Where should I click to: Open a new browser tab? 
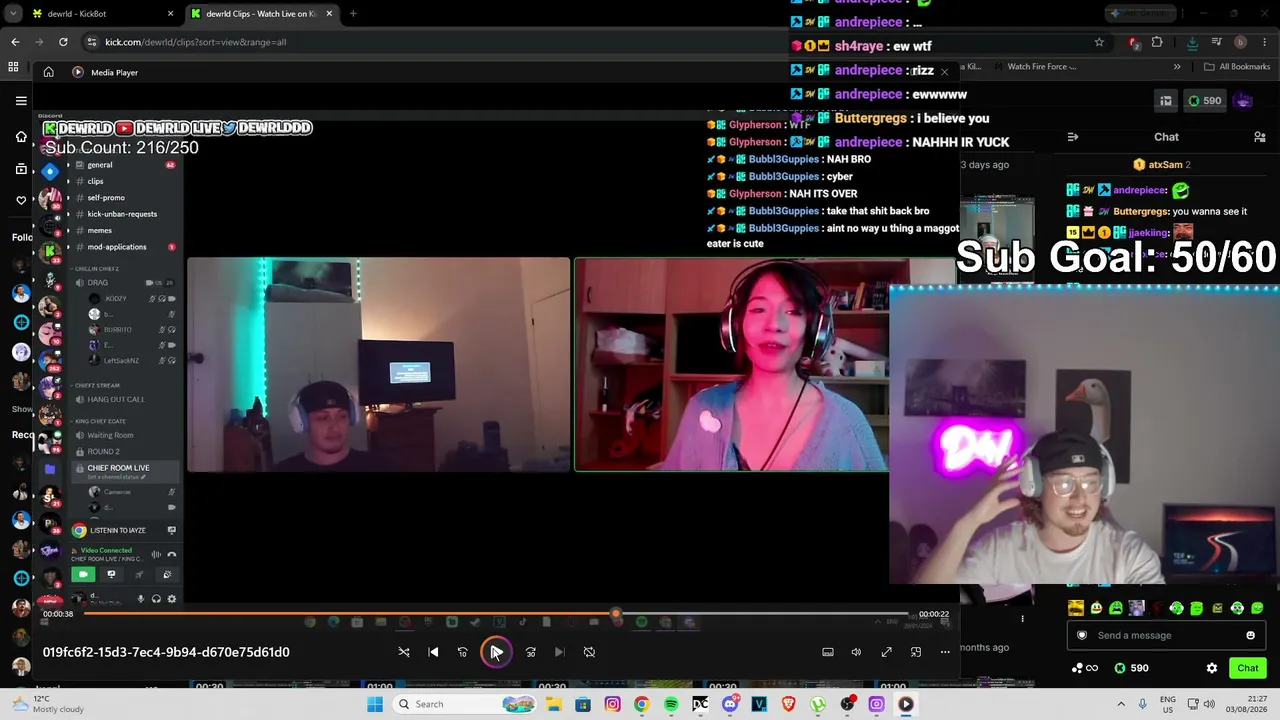tap(353, 14)
